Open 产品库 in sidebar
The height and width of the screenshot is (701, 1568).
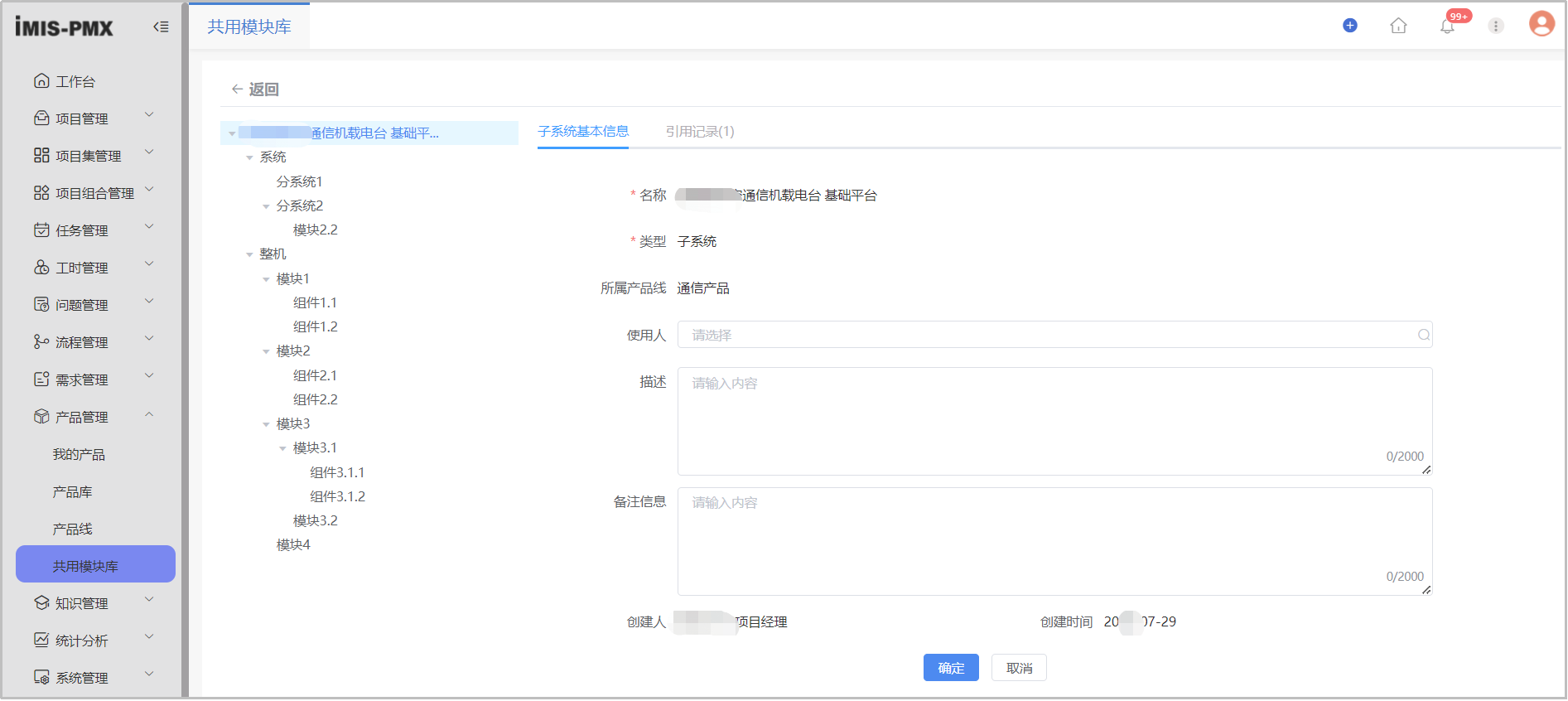pyautogui.click(x=73, y=492)
